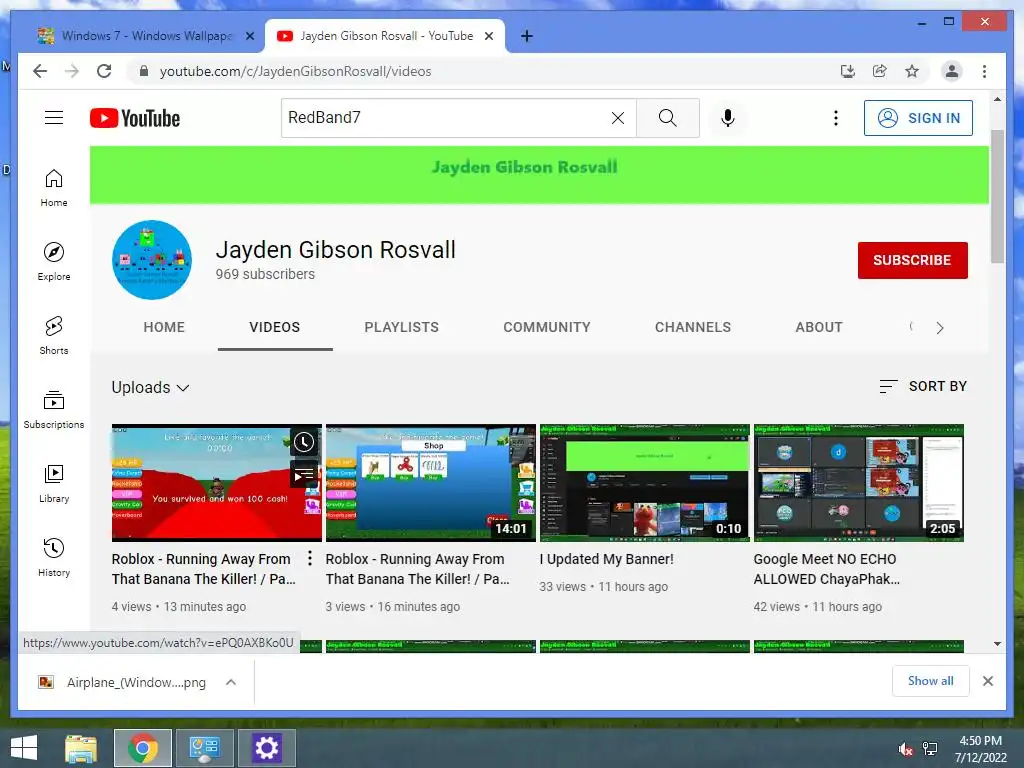Open the YouTube hamburger guide menu

pyautogui.click(x=54, y=118)
